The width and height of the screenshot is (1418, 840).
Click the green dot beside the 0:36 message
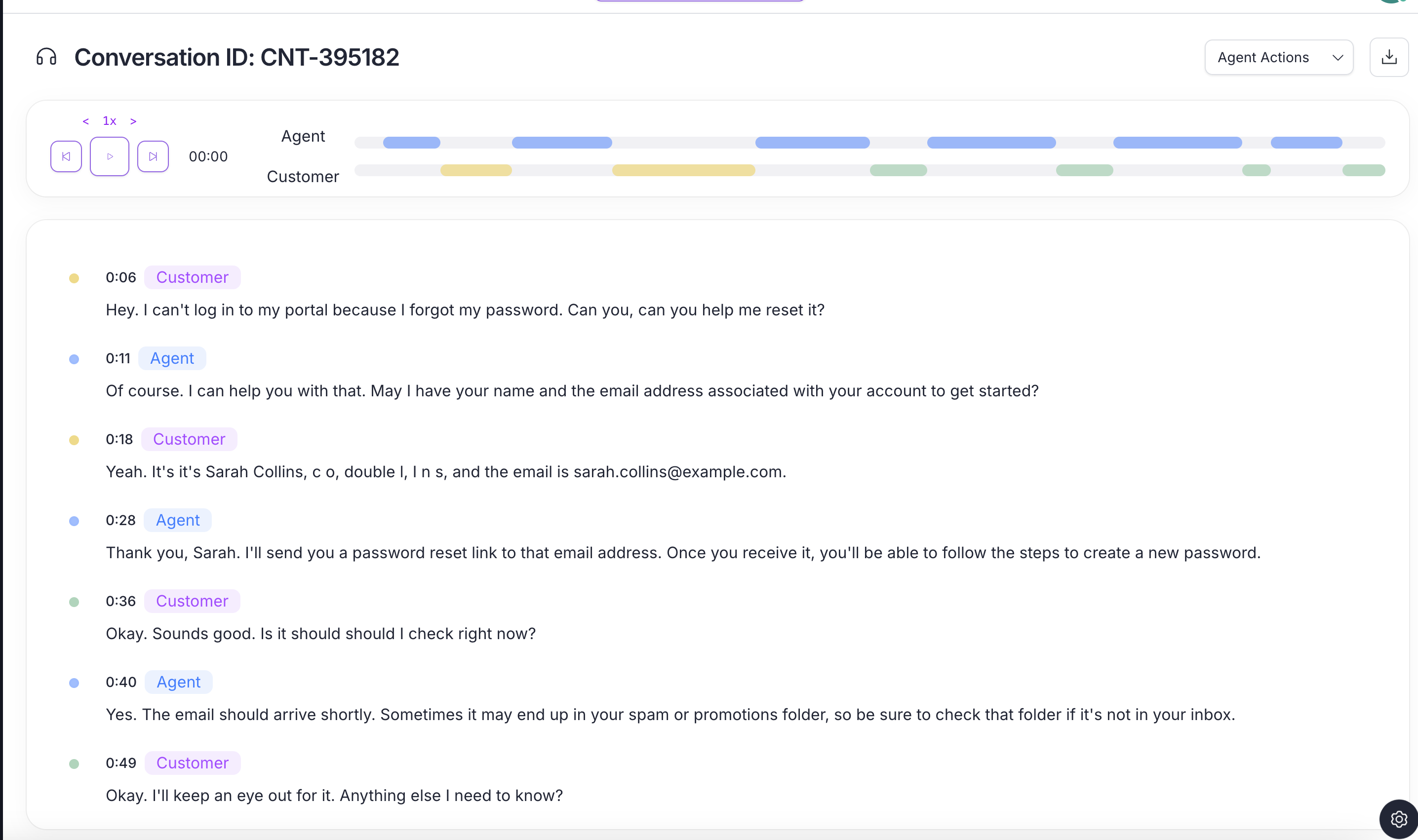[x=74, y=602]
